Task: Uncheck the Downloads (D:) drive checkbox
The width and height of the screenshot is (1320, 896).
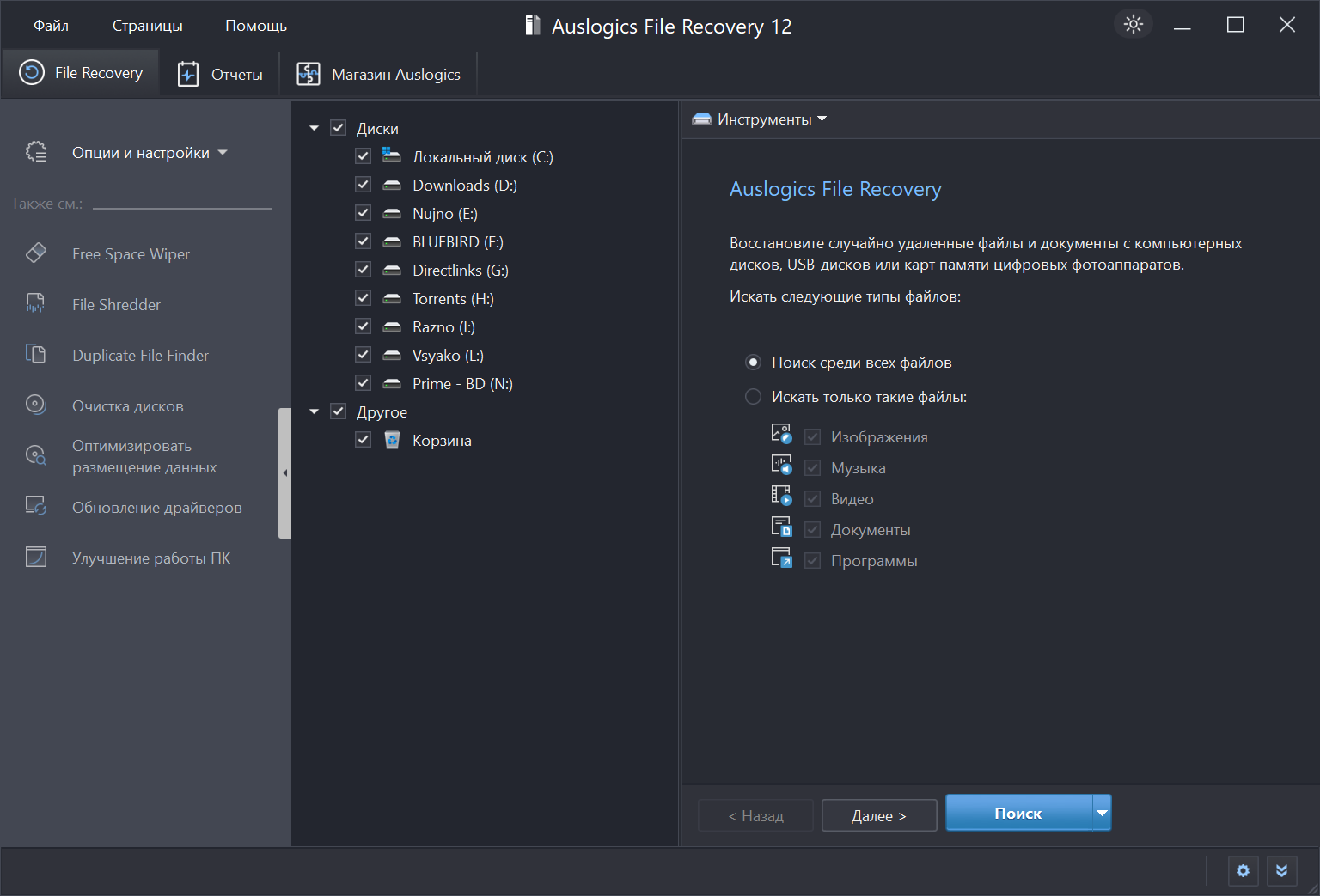Action: pos(364,185)
